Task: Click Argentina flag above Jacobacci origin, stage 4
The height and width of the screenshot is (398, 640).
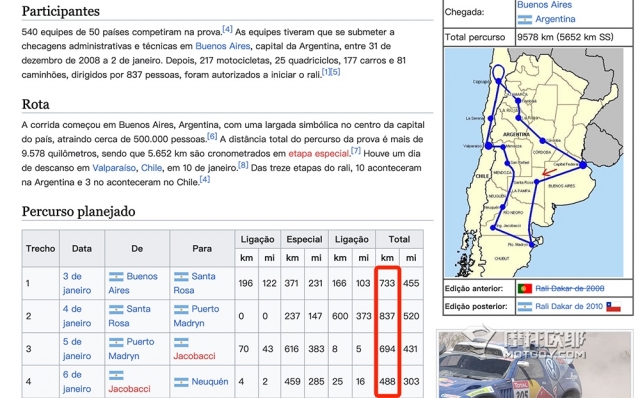Action: [116, 375]
